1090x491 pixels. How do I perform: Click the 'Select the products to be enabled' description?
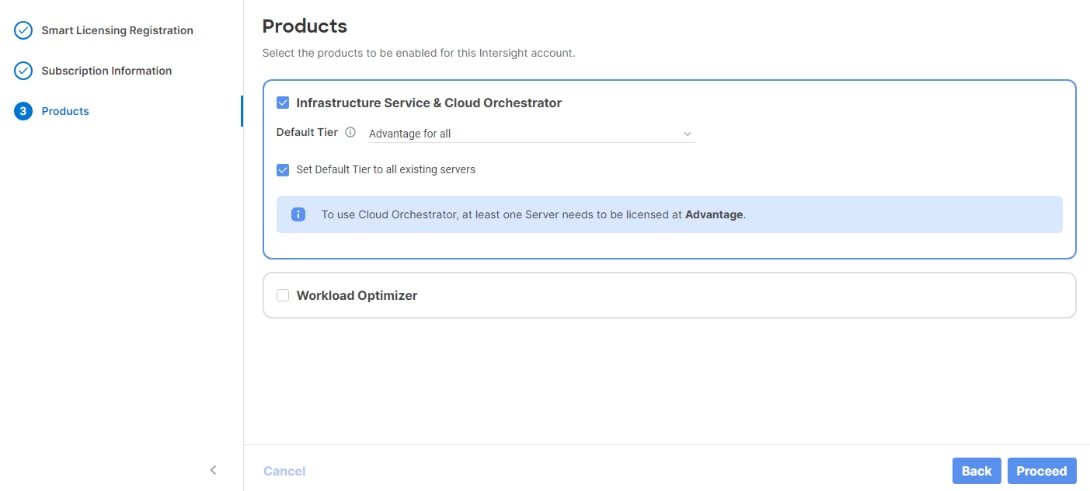418,53
